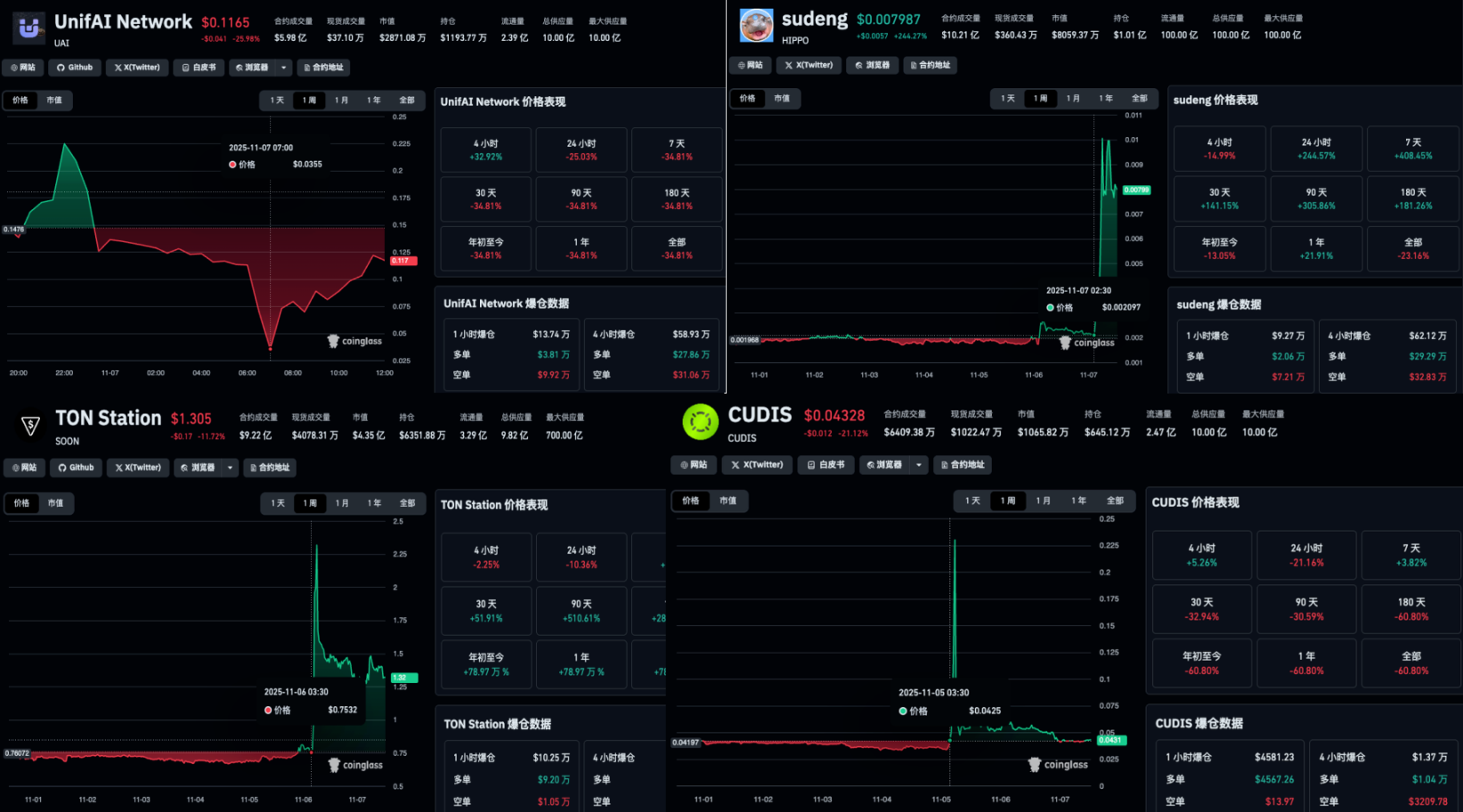Image resolution: width=1463 pixels, height=812 pixels.
Task: Select 全部 range on sudeng chart
Action: [x=1139, y=99]
